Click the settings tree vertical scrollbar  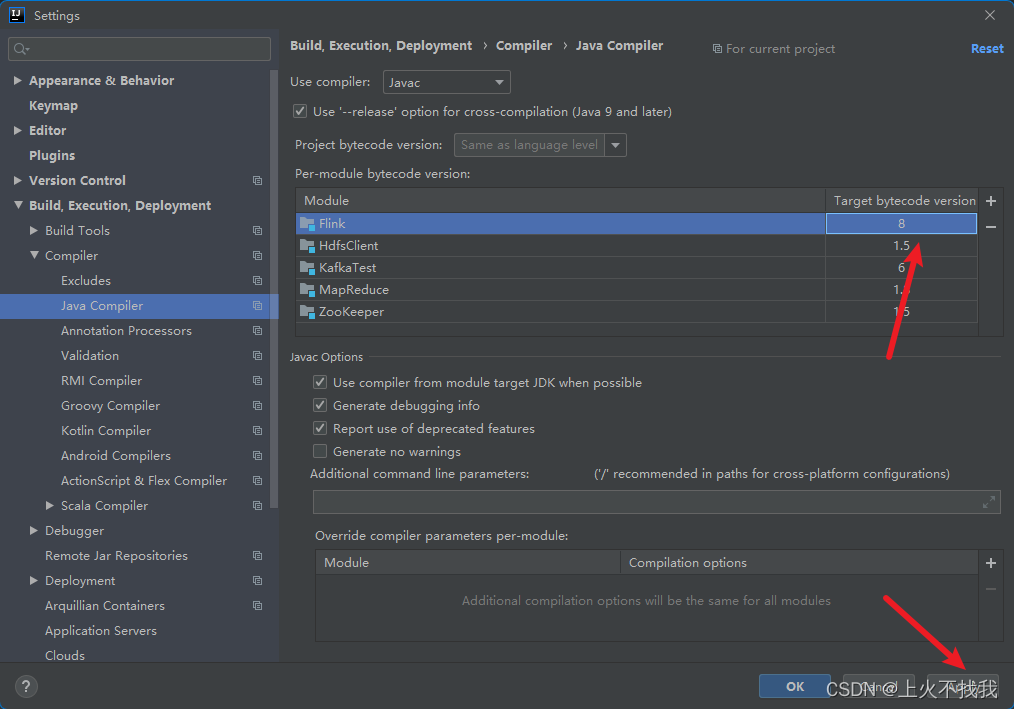(x=274, y=288)
